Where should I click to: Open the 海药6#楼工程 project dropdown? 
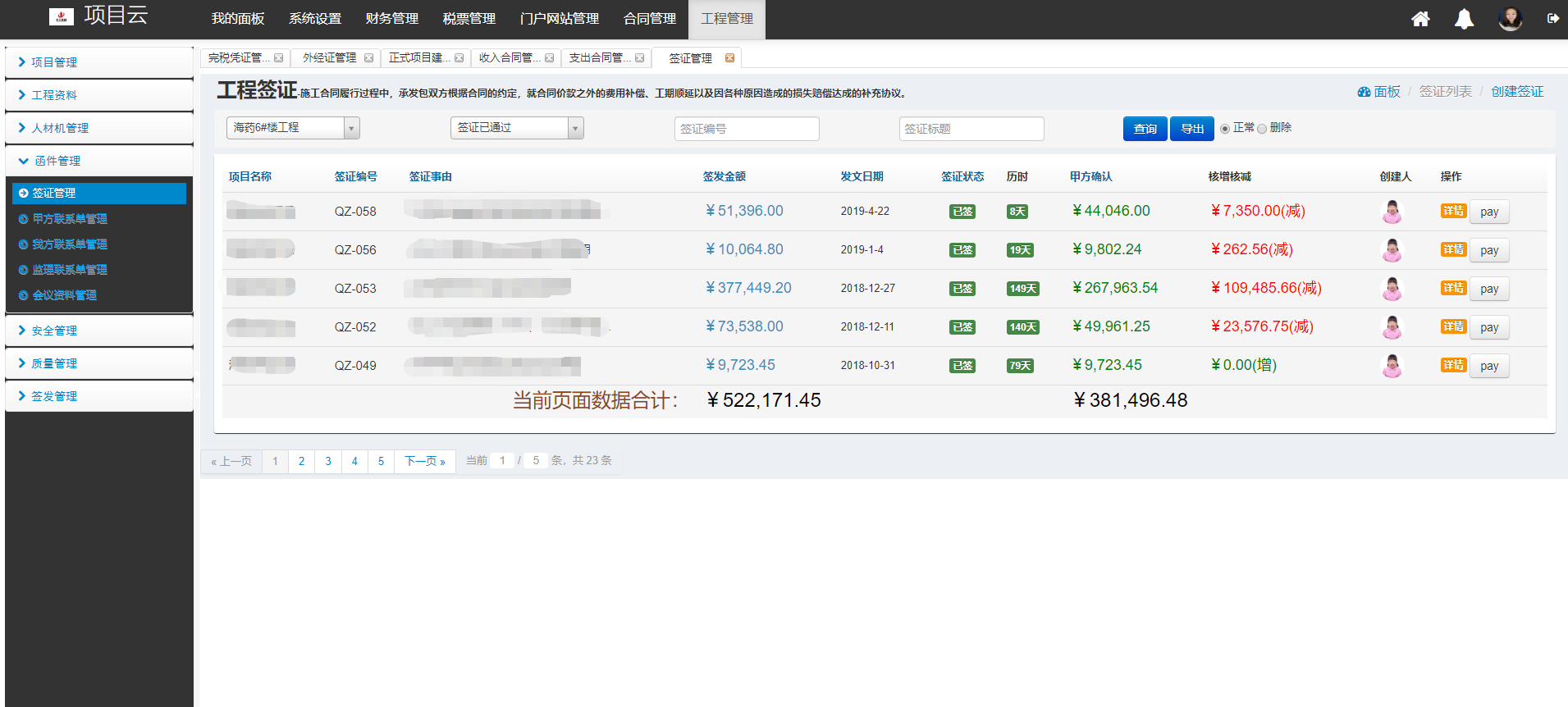click(x=293, y=128)
